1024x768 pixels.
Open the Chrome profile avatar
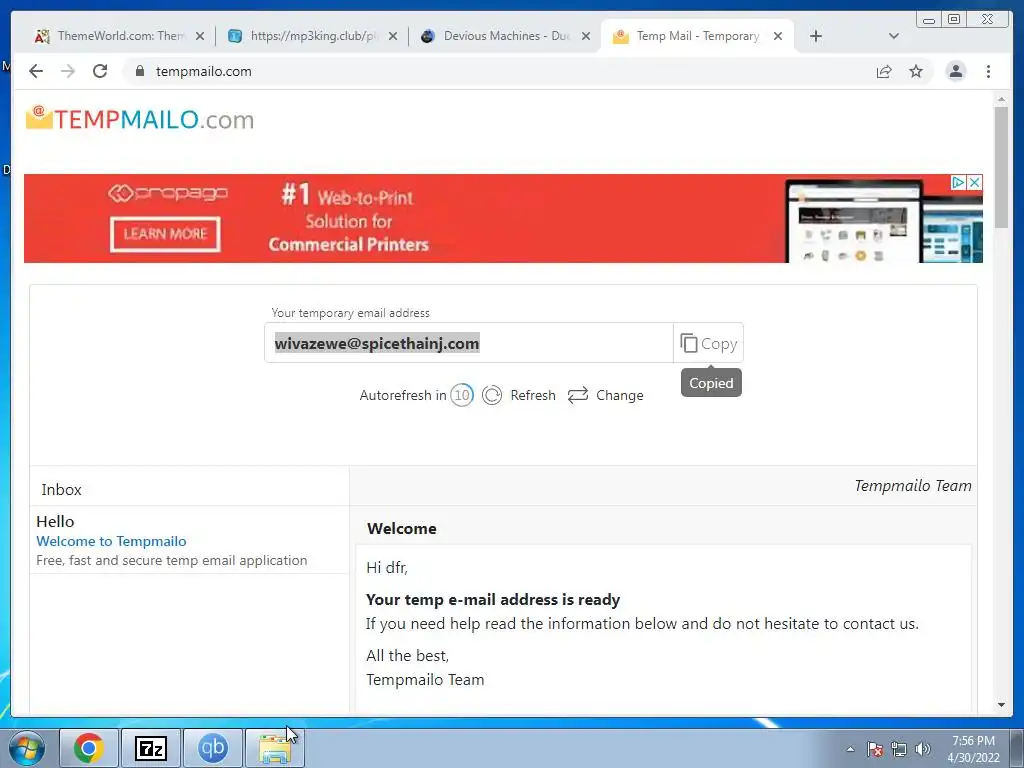[955, 71]
